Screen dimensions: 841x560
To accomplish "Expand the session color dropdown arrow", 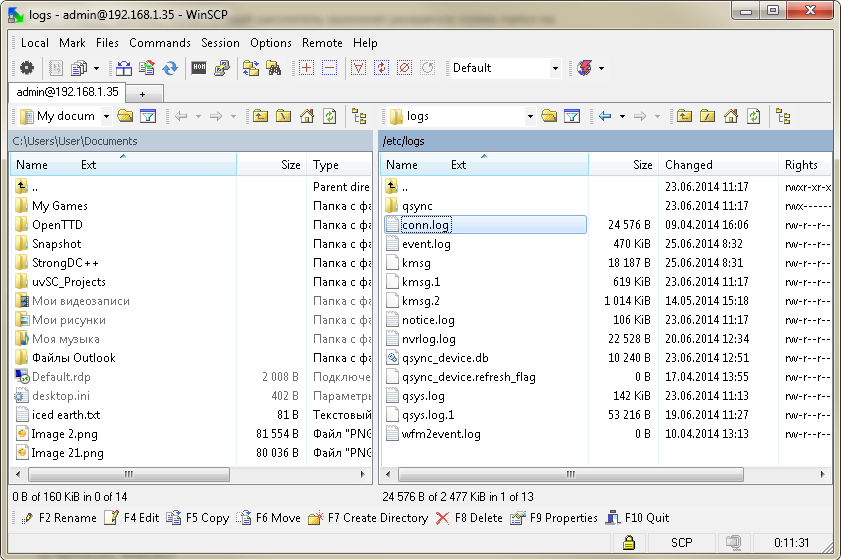I will pyautogui.click(x=601, y=68).
